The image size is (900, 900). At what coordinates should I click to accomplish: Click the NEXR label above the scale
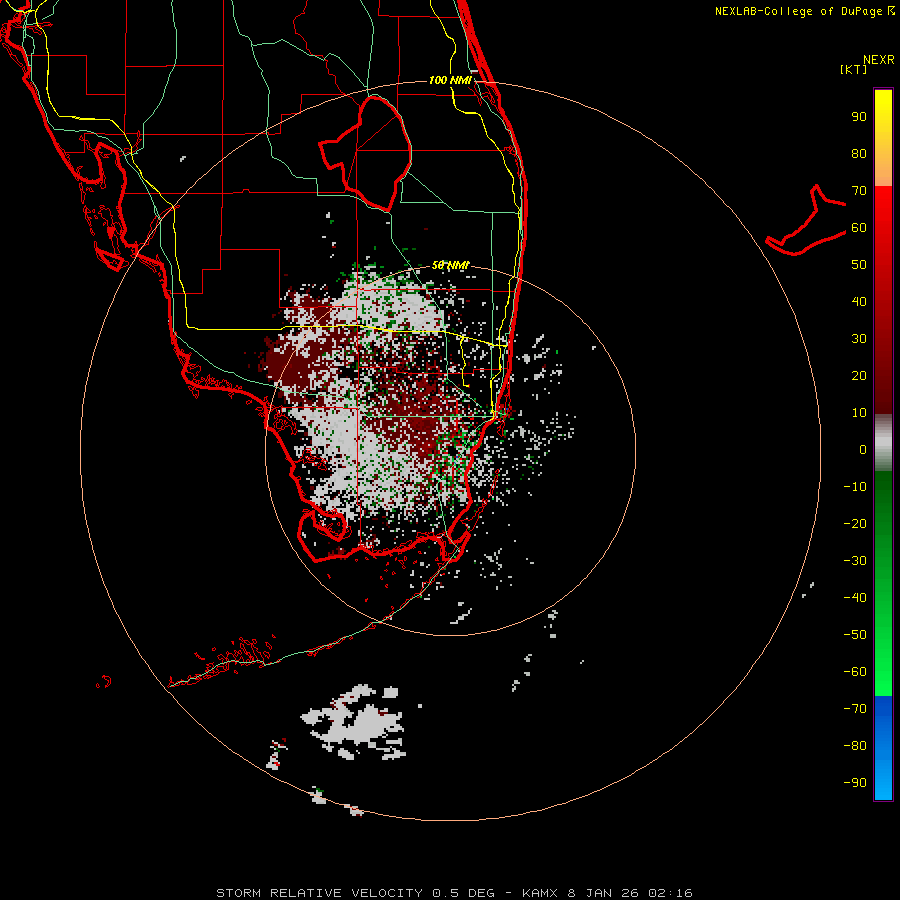coord(878,60)
